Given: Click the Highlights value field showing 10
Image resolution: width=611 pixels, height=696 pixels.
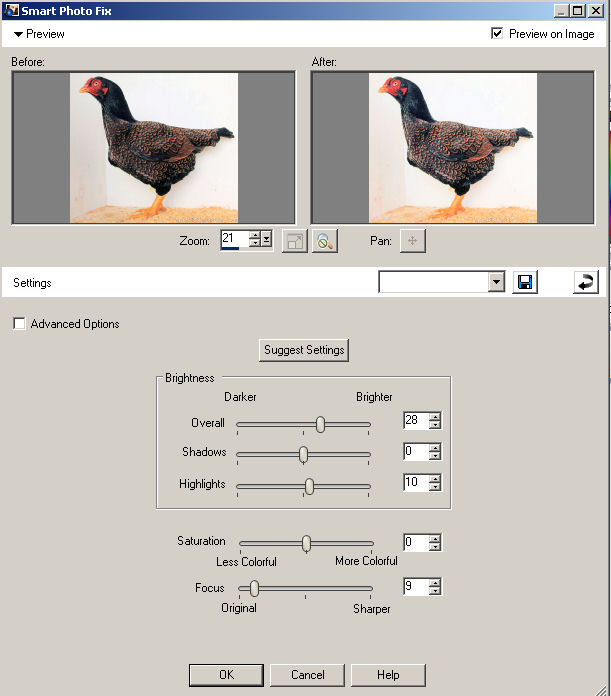Looking at the screenshot, I should pos(416,482).
